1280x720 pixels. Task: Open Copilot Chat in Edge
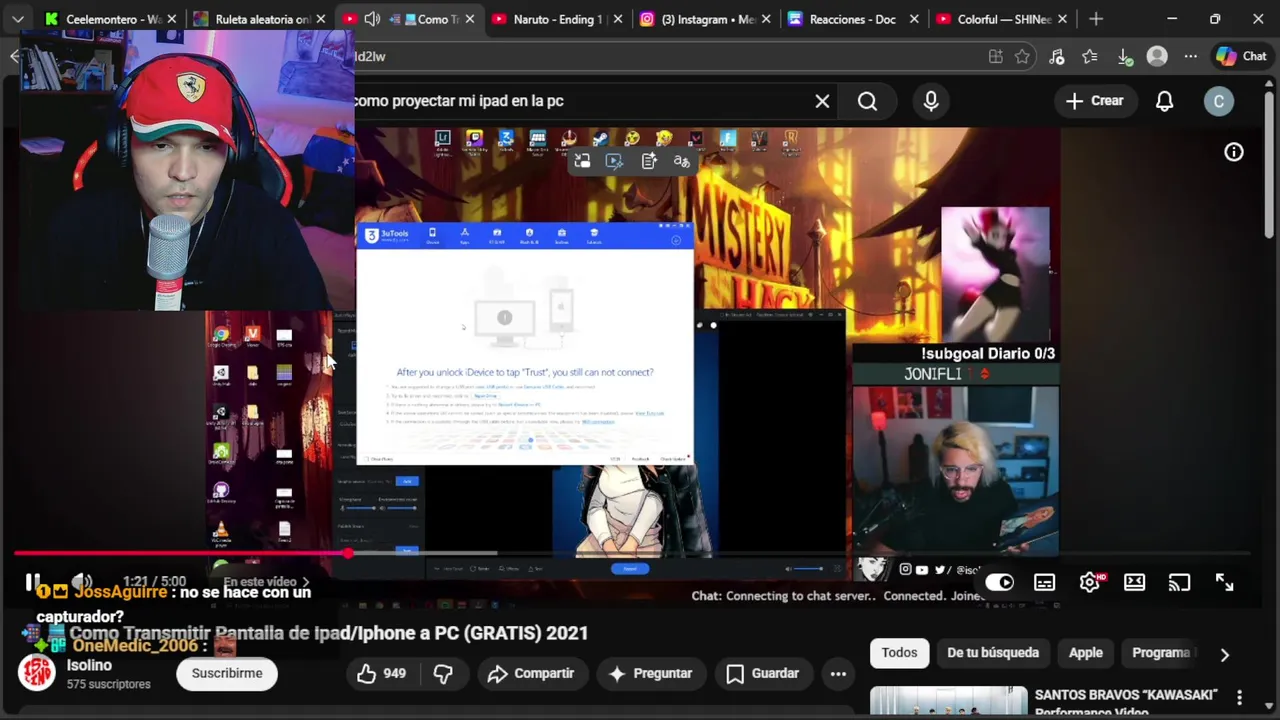pyautogui.click(x=1241, y=57)
